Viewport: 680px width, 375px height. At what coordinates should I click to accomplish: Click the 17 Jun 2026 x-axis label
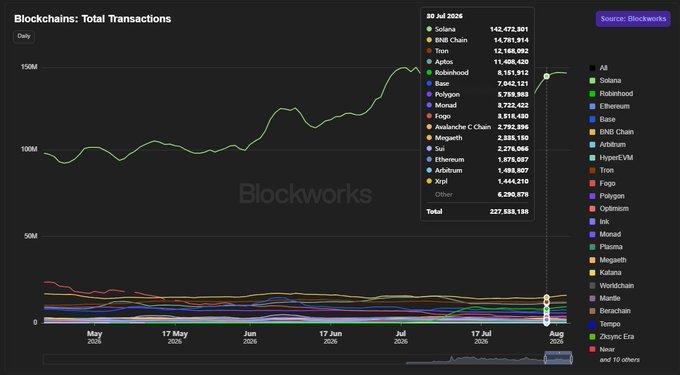[330, 337]
